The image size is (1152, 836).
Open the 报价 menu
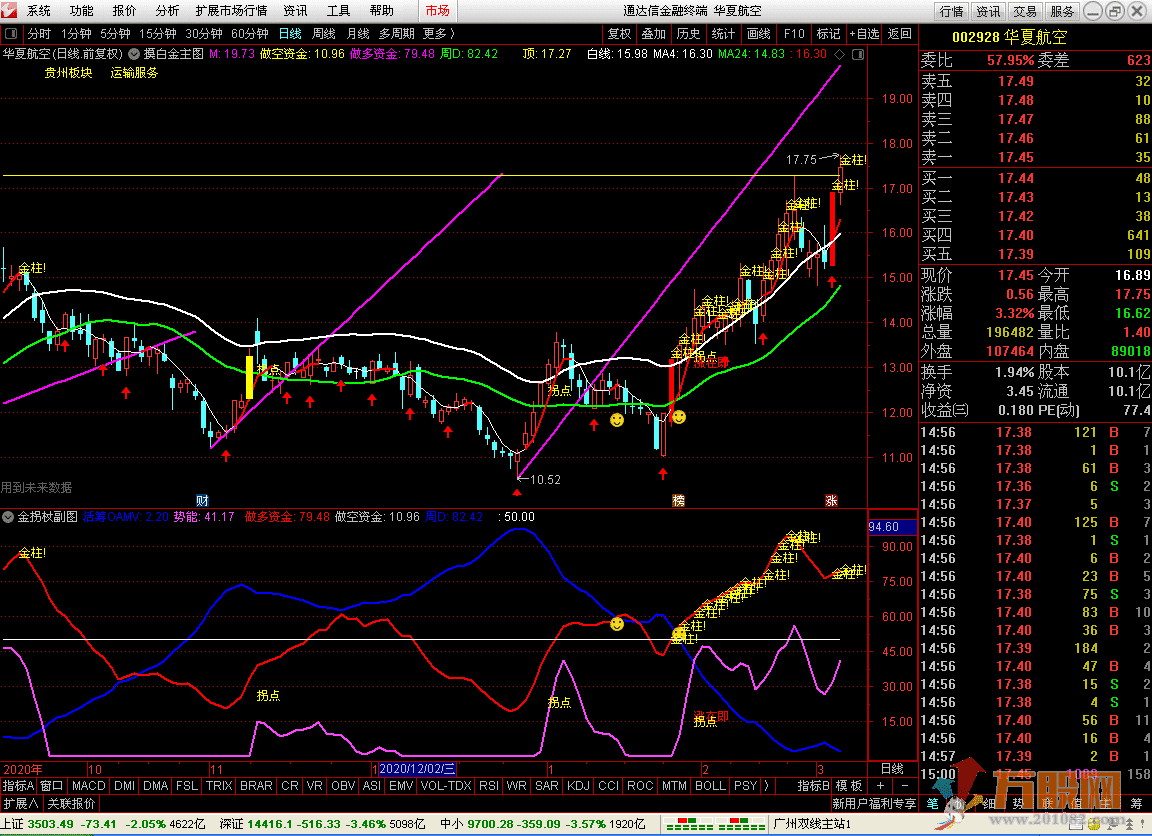(124, 11)
